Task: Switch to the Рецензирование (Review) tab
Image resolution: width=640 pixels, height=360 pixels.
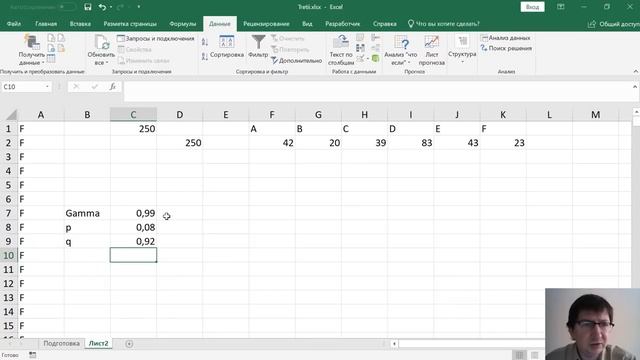Action: coord(266,24)
